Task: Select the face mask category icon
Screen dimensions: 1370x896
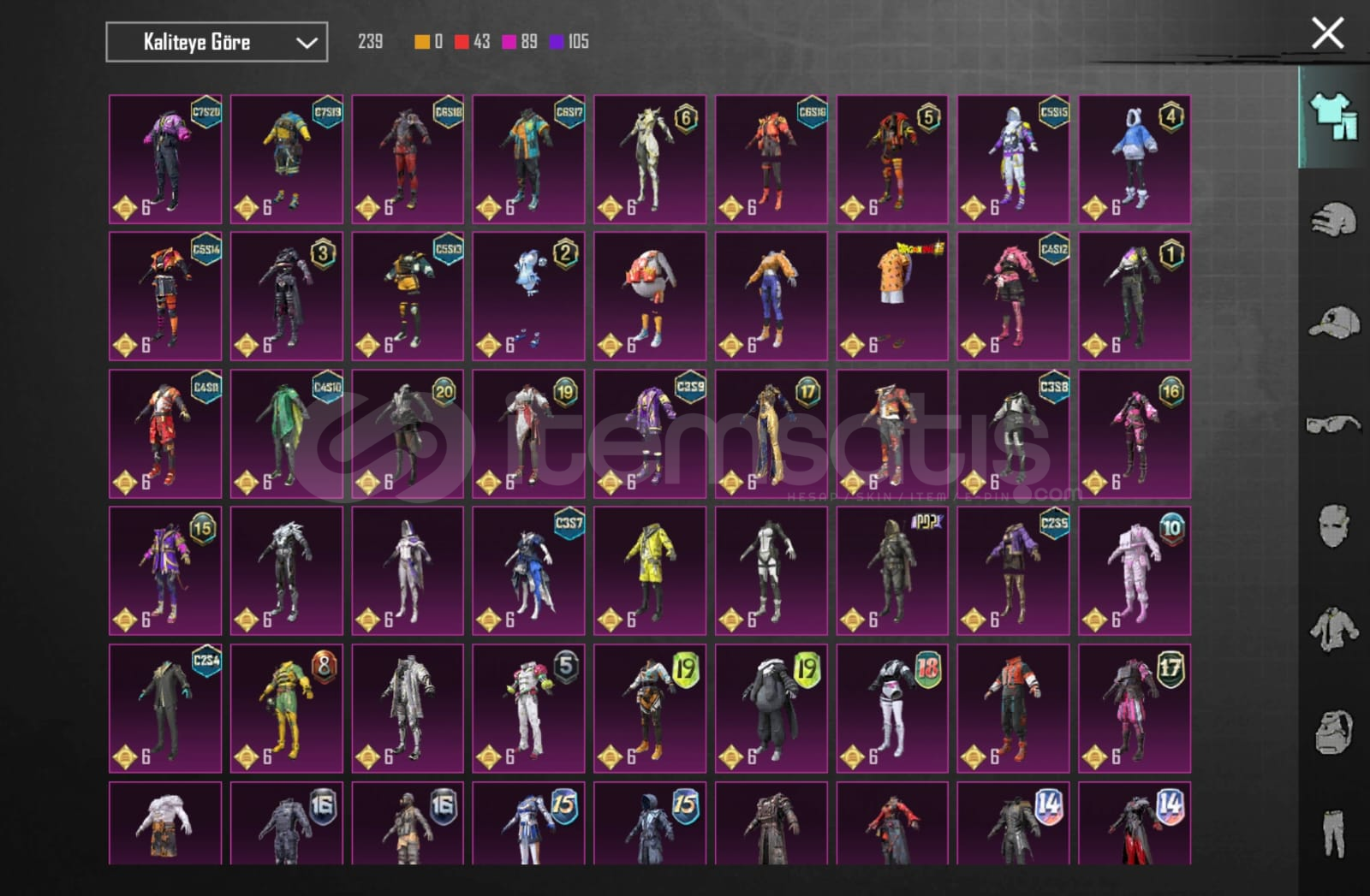Action: click(x=1333, y=525)
